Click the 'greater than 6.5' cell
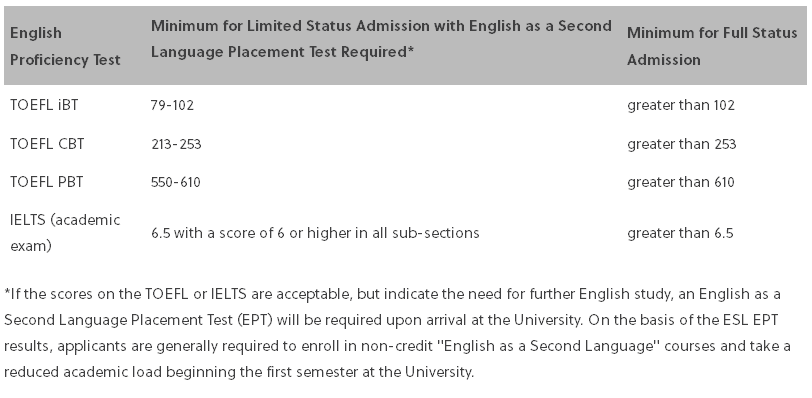The image size is (812, 398). (x=680, y=233)
